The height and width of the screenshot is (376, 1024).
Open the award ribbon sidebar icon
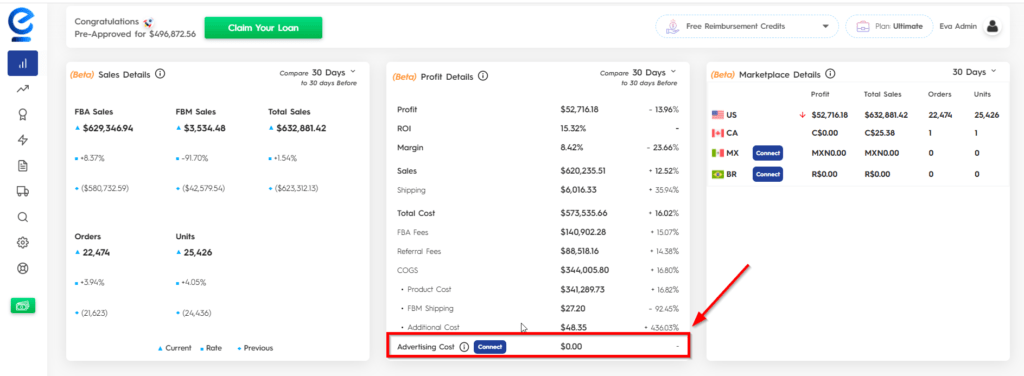(23, 114)
